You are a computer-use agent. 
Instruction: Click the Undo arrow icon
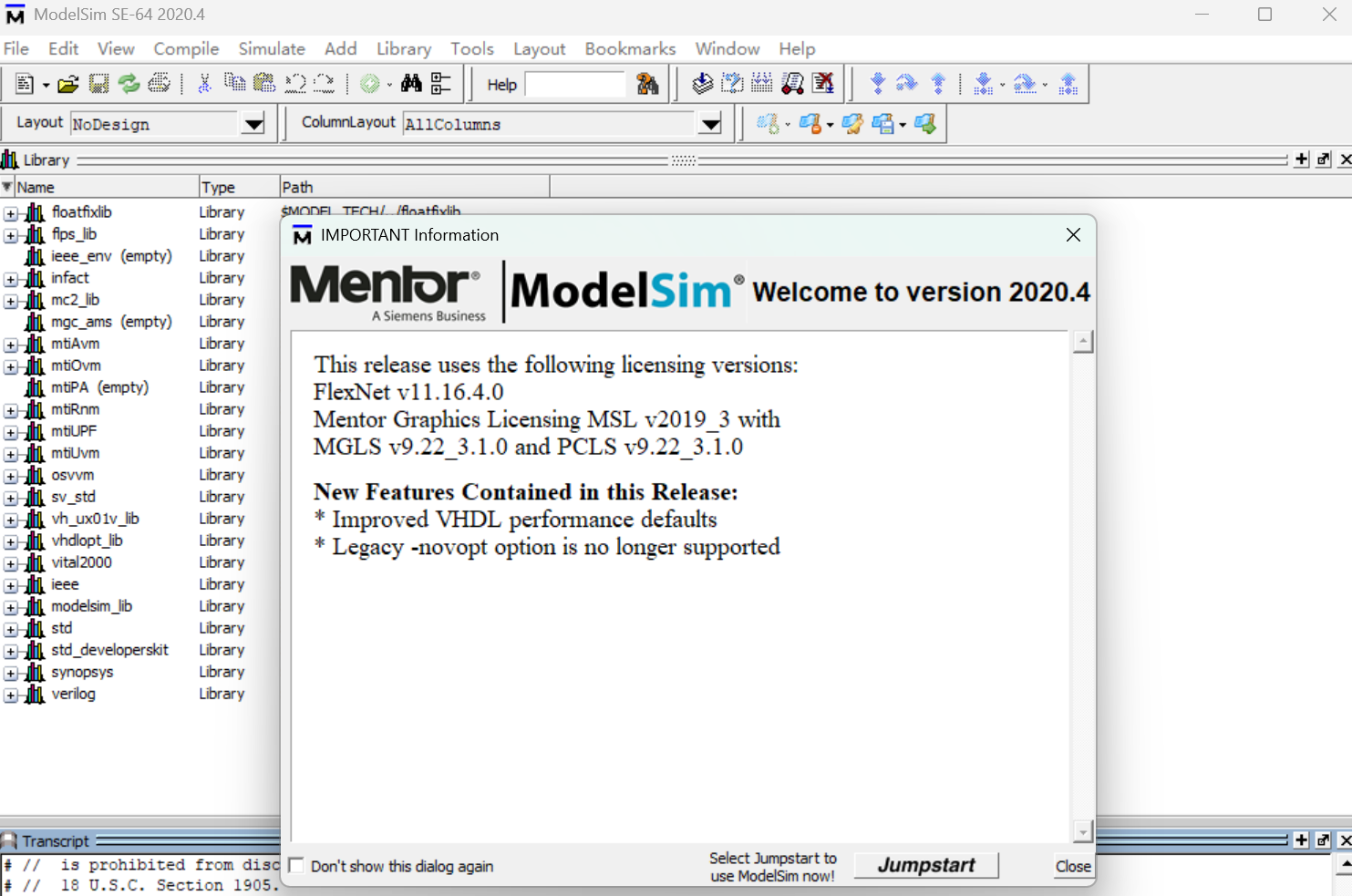pyautogui.click(x=294, y=84)
